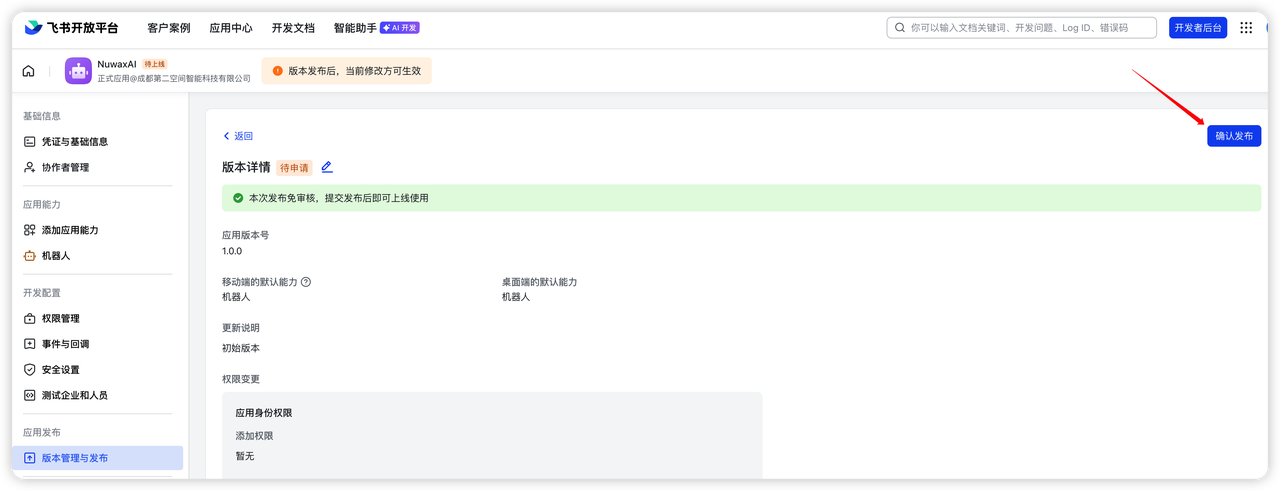The image size is (1280, 491).
Task: Click the search magnifier icon
Action: click(899, 28)
